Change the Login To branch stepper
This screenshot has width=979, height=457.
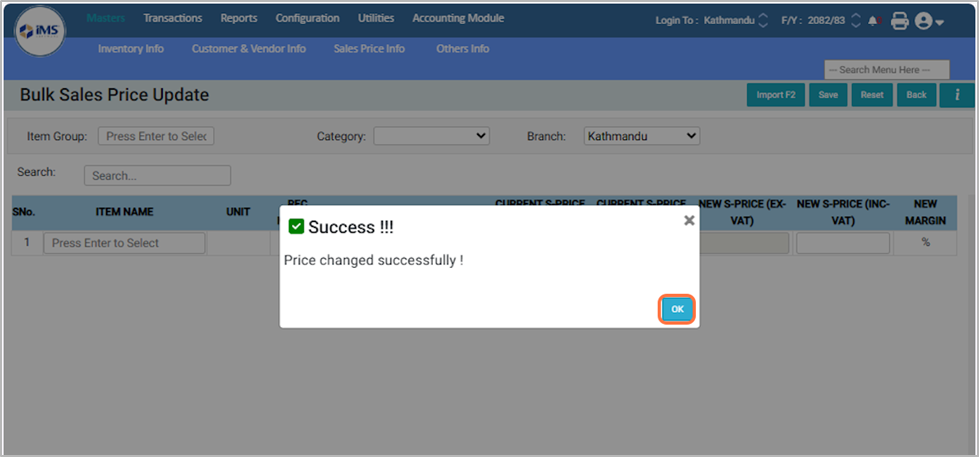point(764,20)
